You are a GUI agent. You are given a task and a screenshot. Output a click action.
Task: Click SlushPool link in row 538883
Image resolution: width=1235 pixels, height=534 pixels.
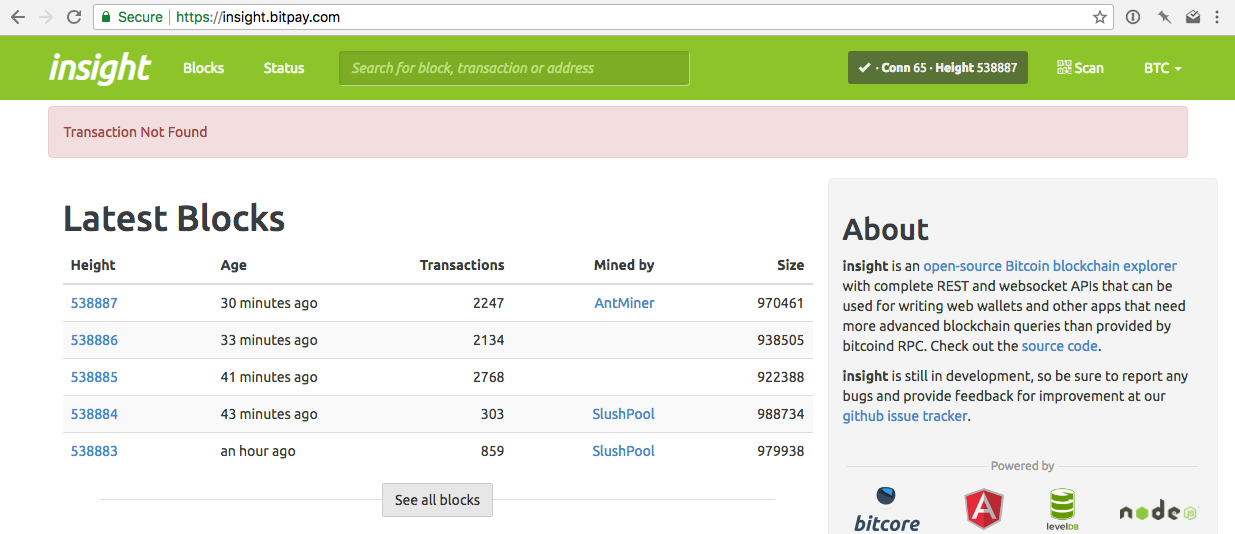click(x=623, y=451)
